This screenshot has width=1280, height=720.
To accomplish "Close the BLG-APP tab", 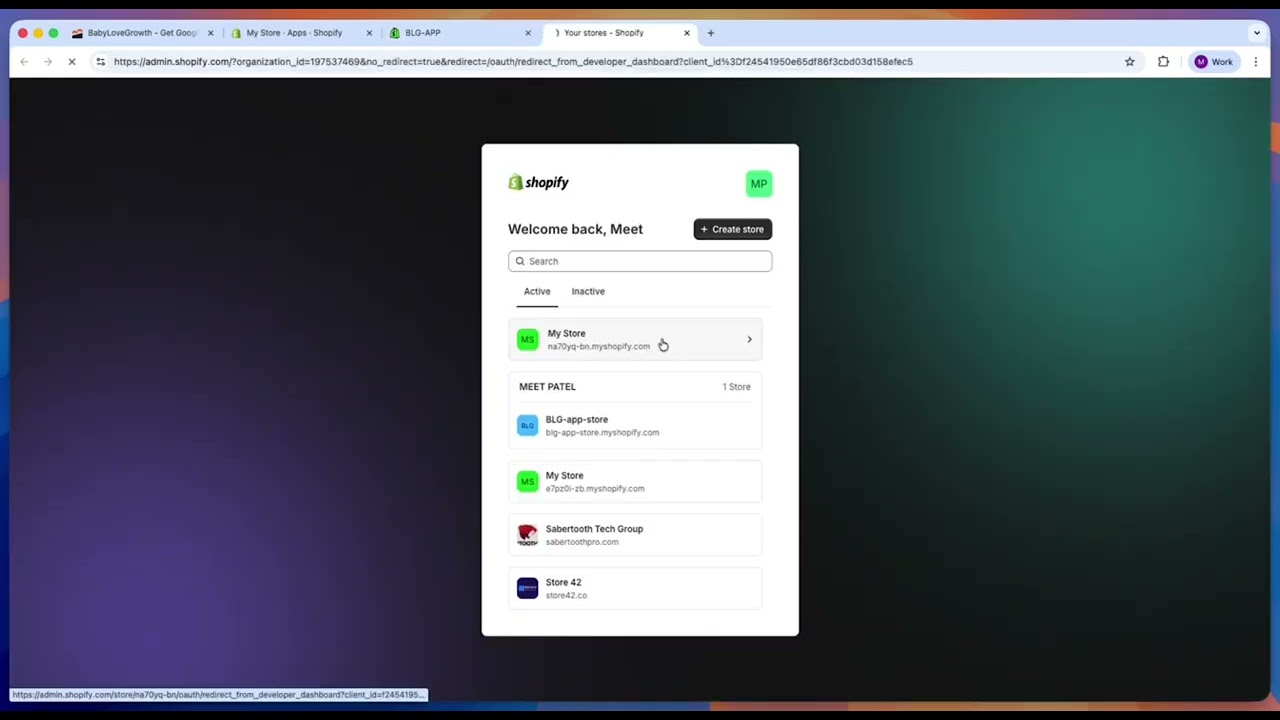I will click(x=528, y=33).
